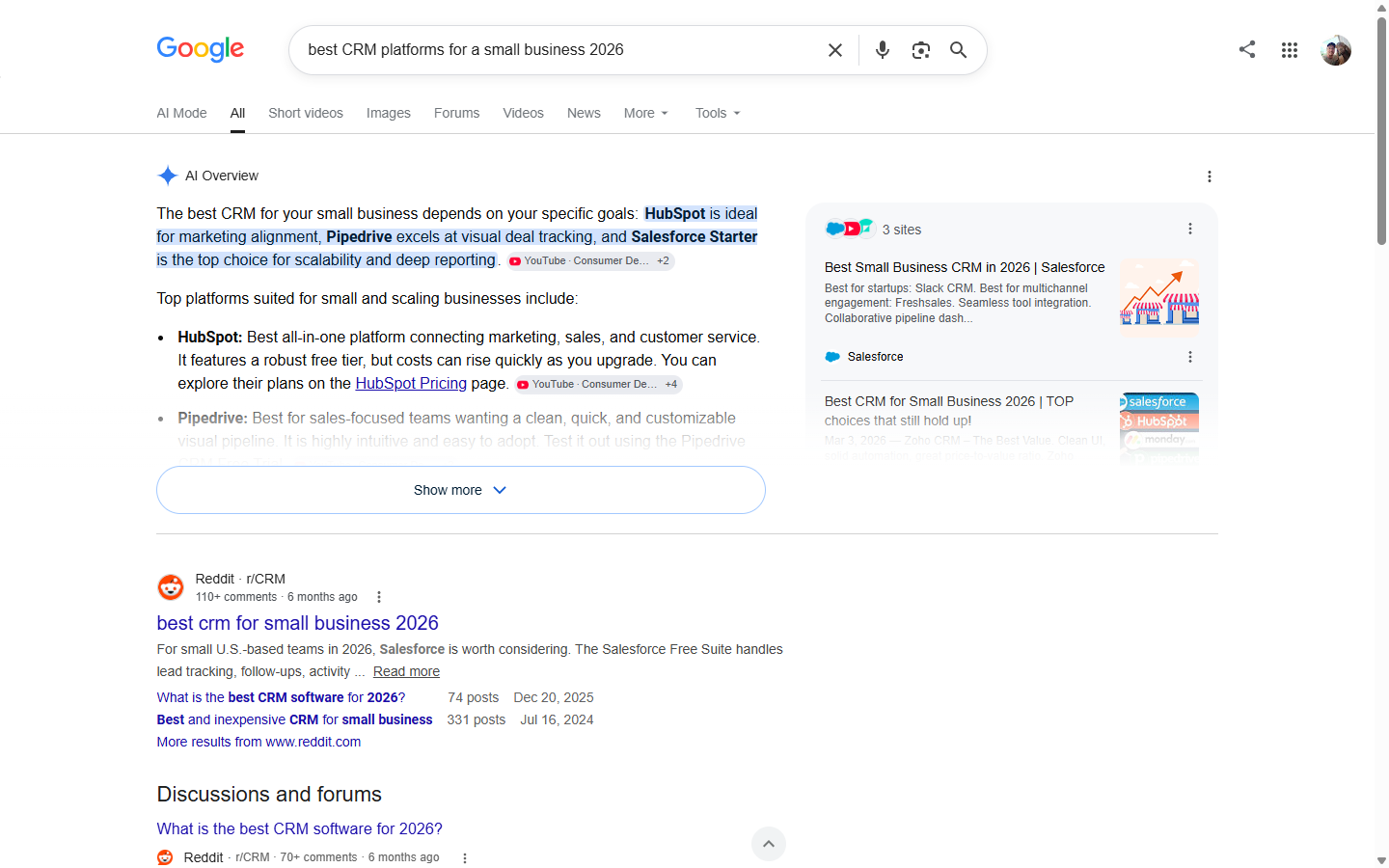The image size is (1389, 868).
Task: Open three-dot menu beside Salesforce source
Action: [1190, 357]
